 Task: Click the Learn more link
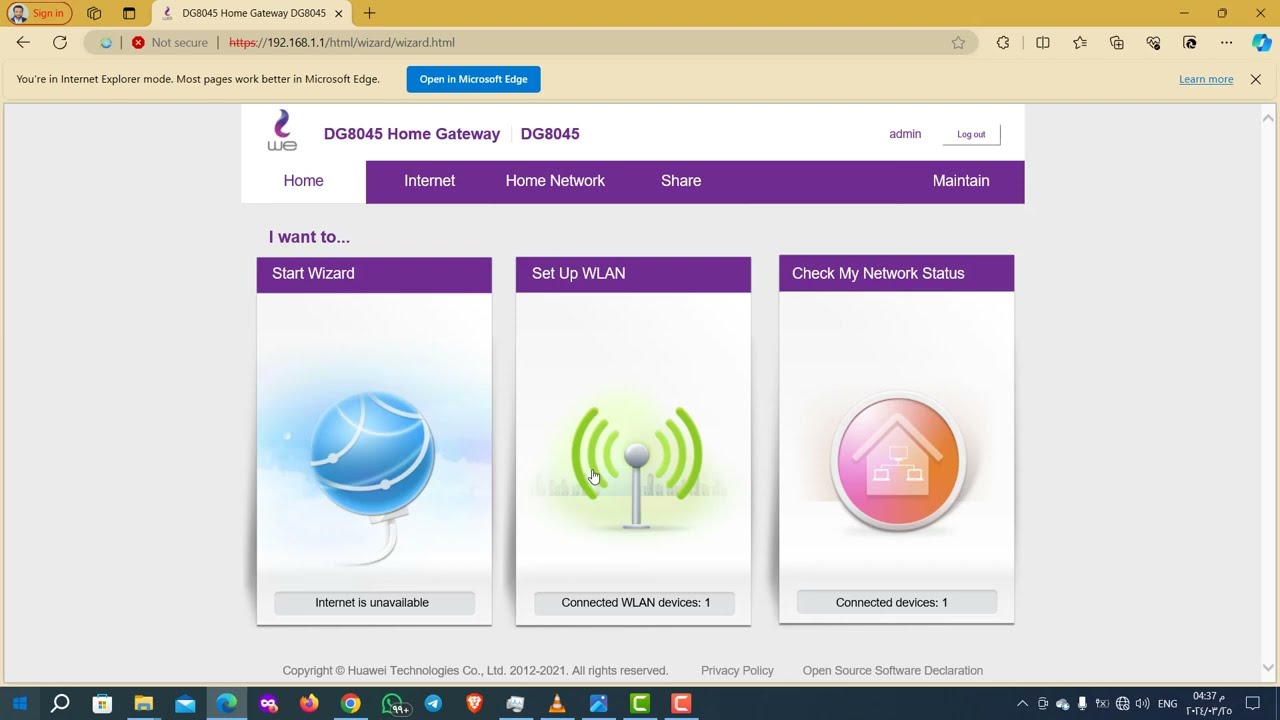[x=1206, y=79]
